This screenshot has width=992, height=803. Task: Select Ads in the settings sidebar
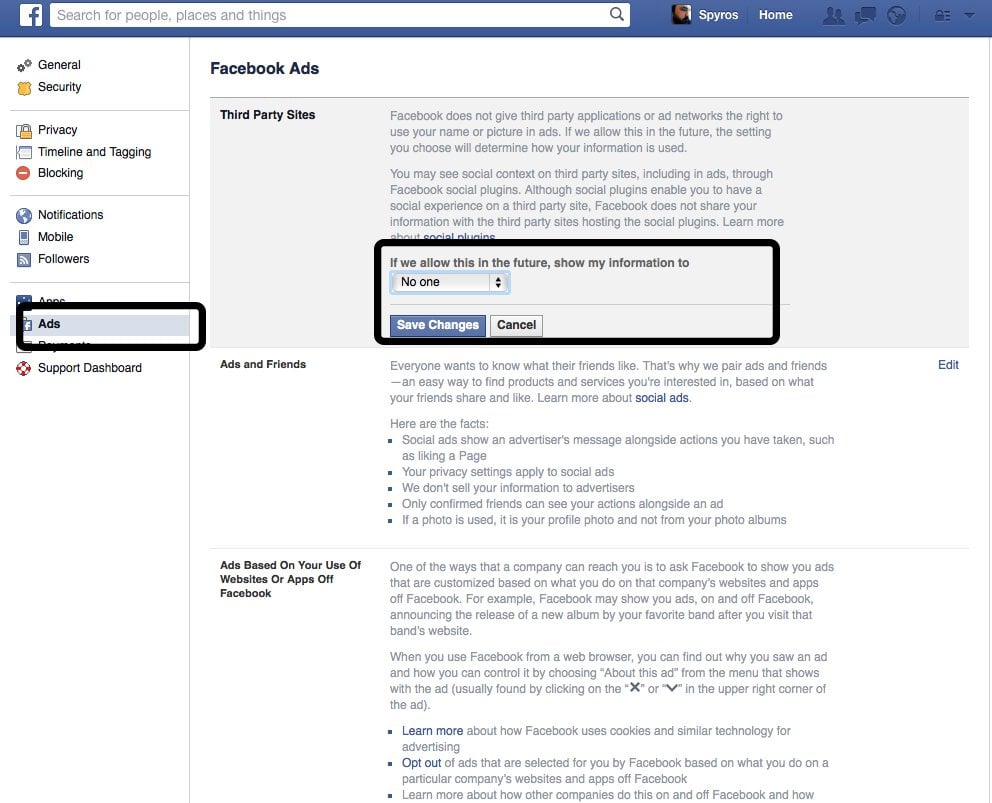pos(100,324)
